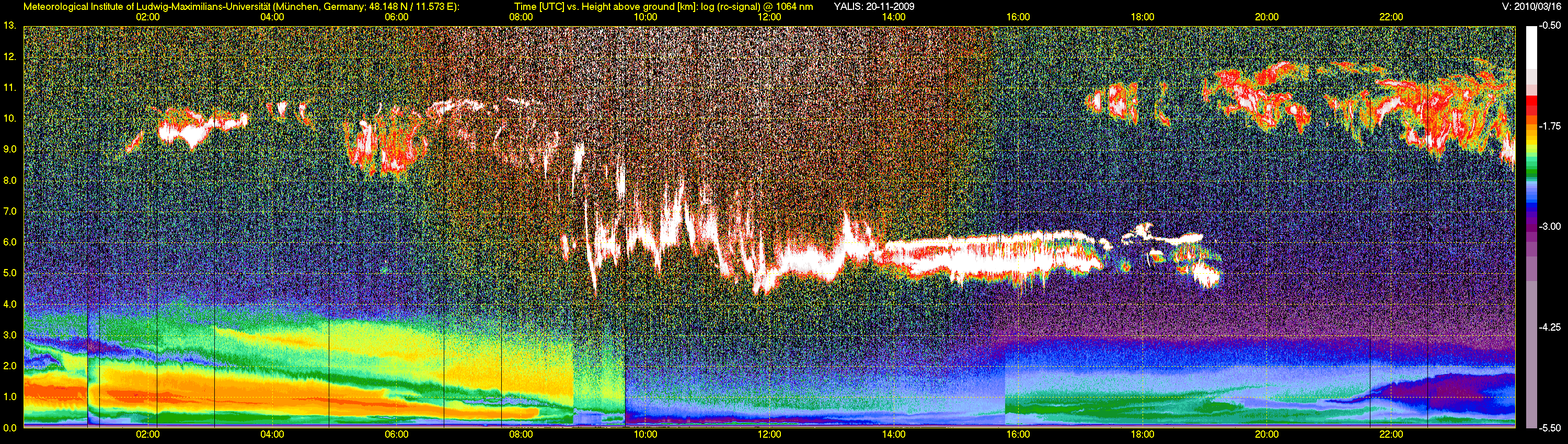Click the 16:00 label on top time axis
The image size is (1568, 444).
[x=1018, y=17]
